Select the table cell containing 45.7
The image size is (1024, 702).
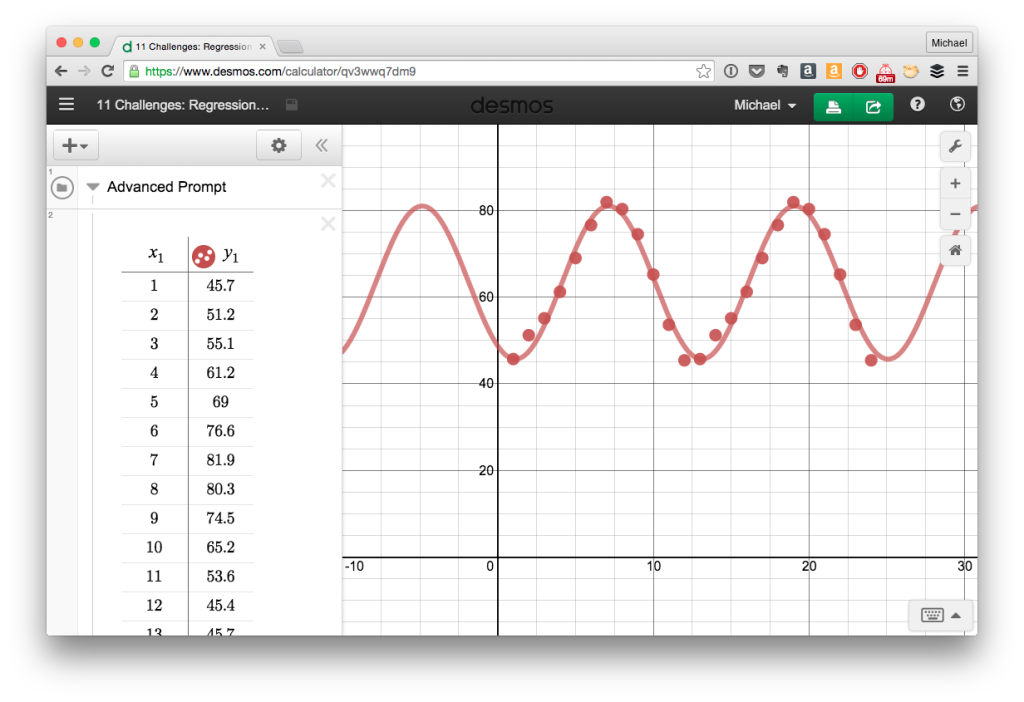tap(220, 286)
